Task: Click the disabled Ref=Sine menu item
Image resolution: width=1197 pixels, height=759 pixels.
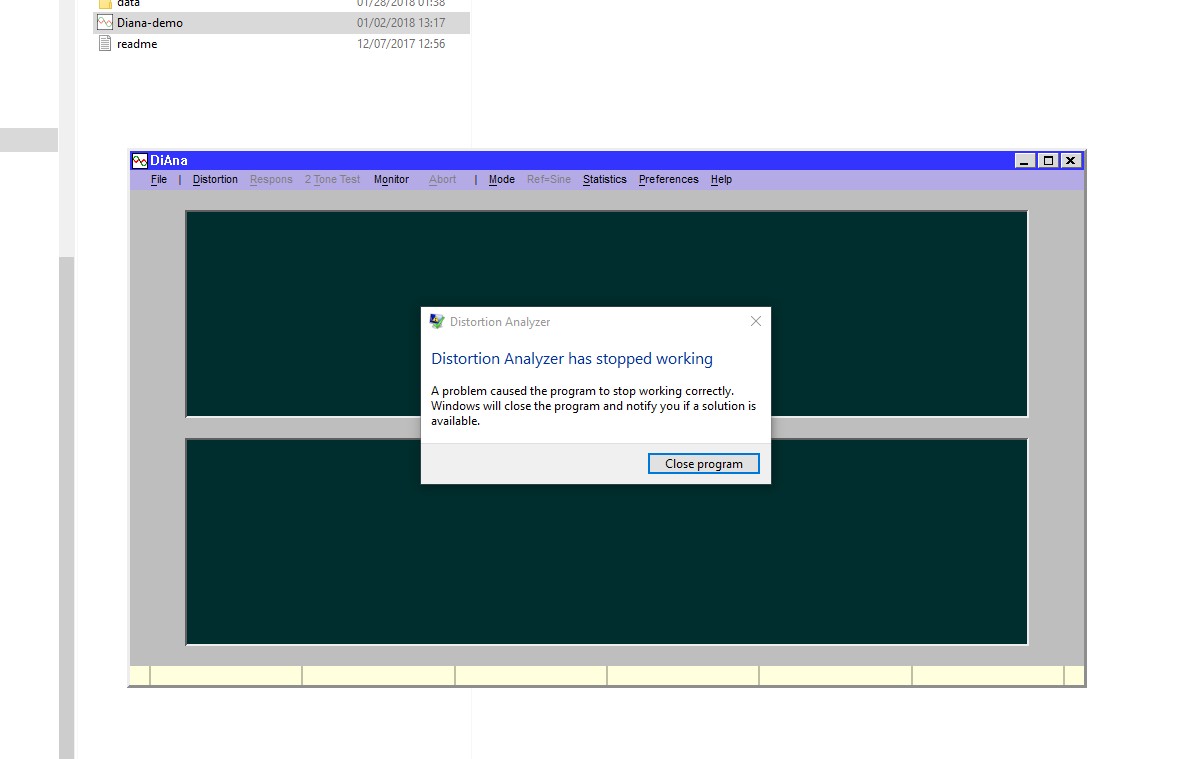Action: pos(549,179)
